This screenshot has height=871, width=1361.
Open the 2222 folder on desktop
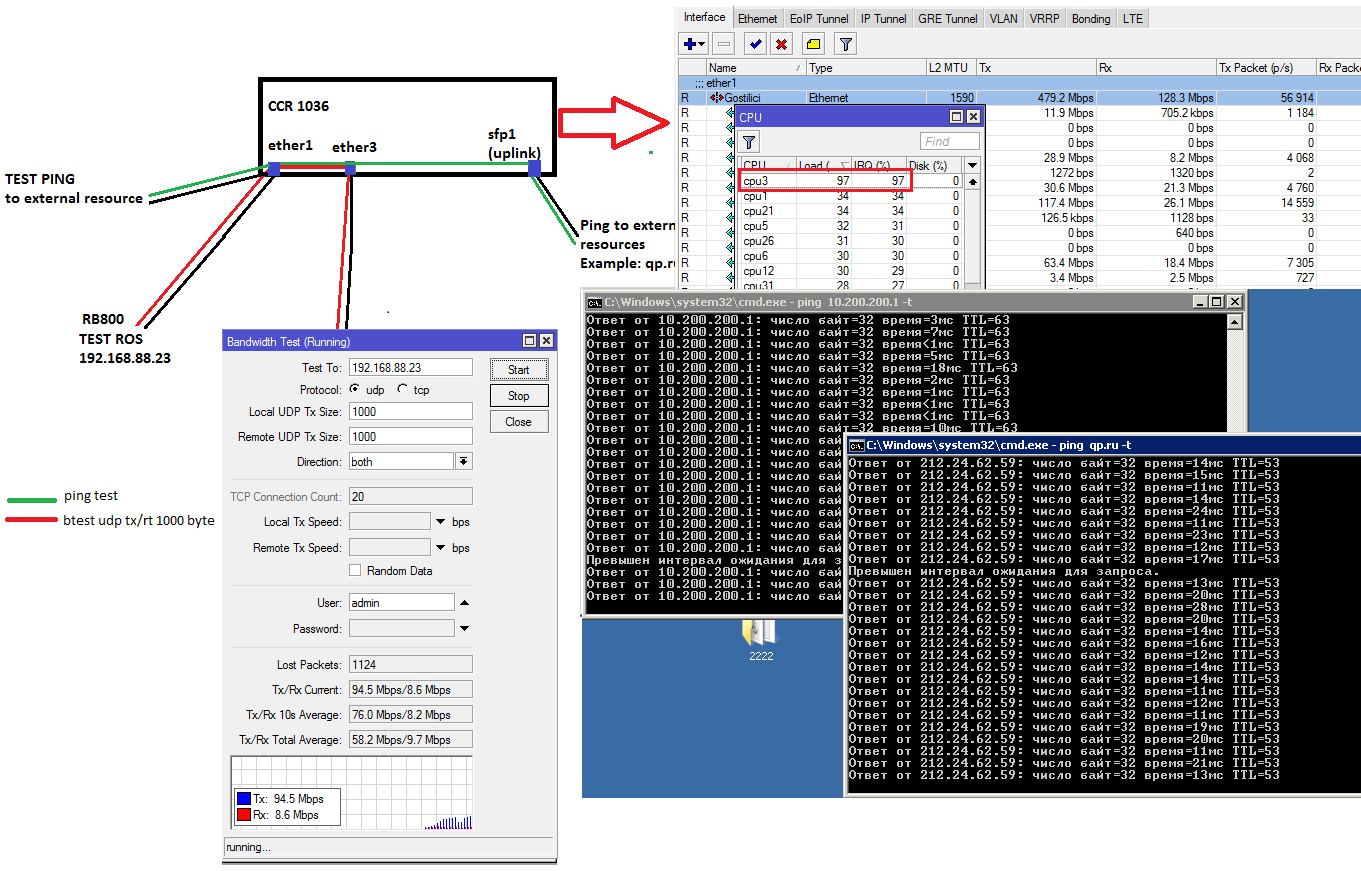(x=760, y=633)
